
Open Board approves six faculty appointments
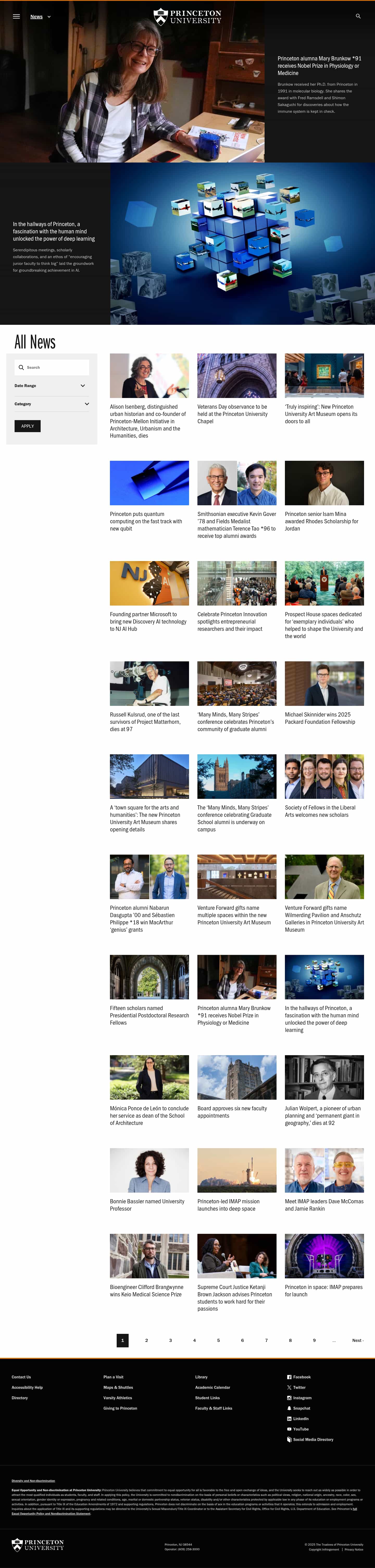pyautogui.click(x=232, y=1112)
